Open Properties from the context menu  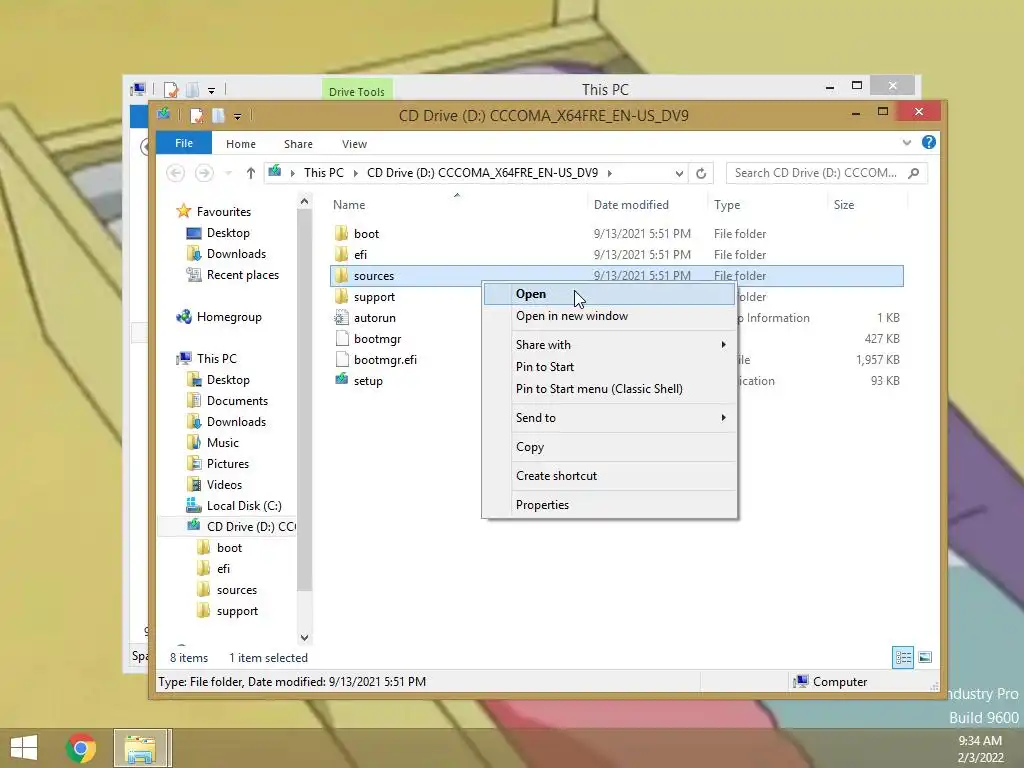click(609, 505)
